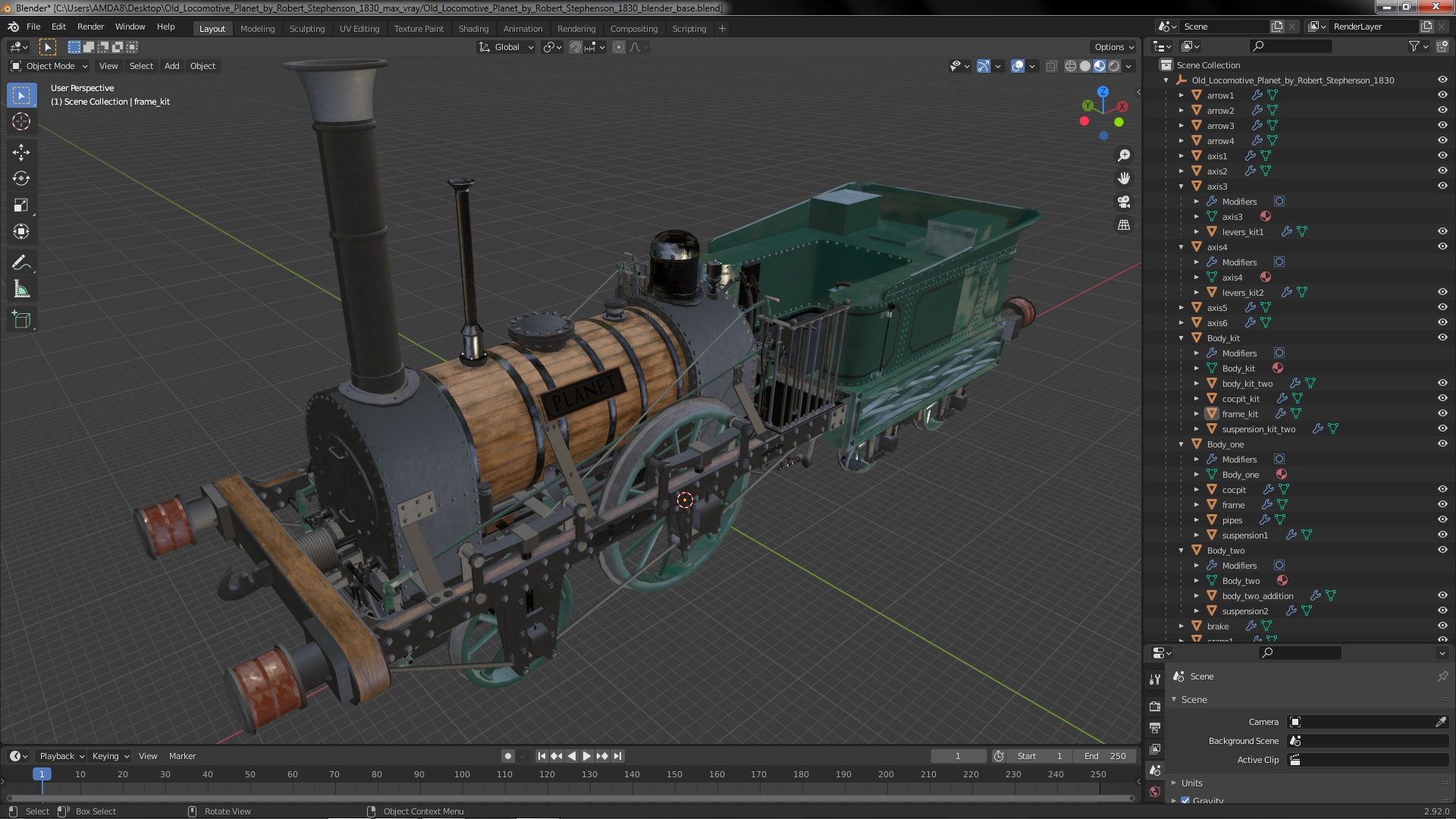Toggle the Gravity checkbox
Image resolution: width=1456 pixels, height=819 pixels.
pyautogui.click(x=1185, y=801)
